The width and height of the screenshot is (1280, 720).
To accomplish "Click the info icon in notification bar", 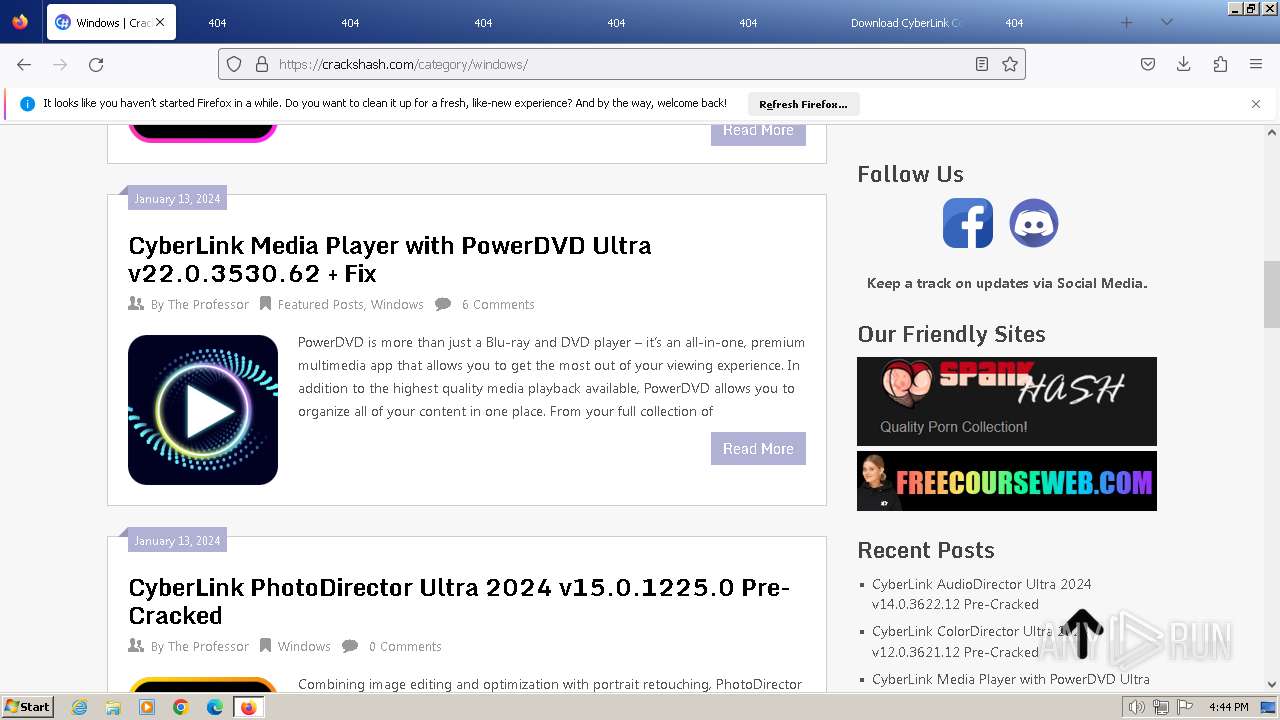I will [27, 104].
